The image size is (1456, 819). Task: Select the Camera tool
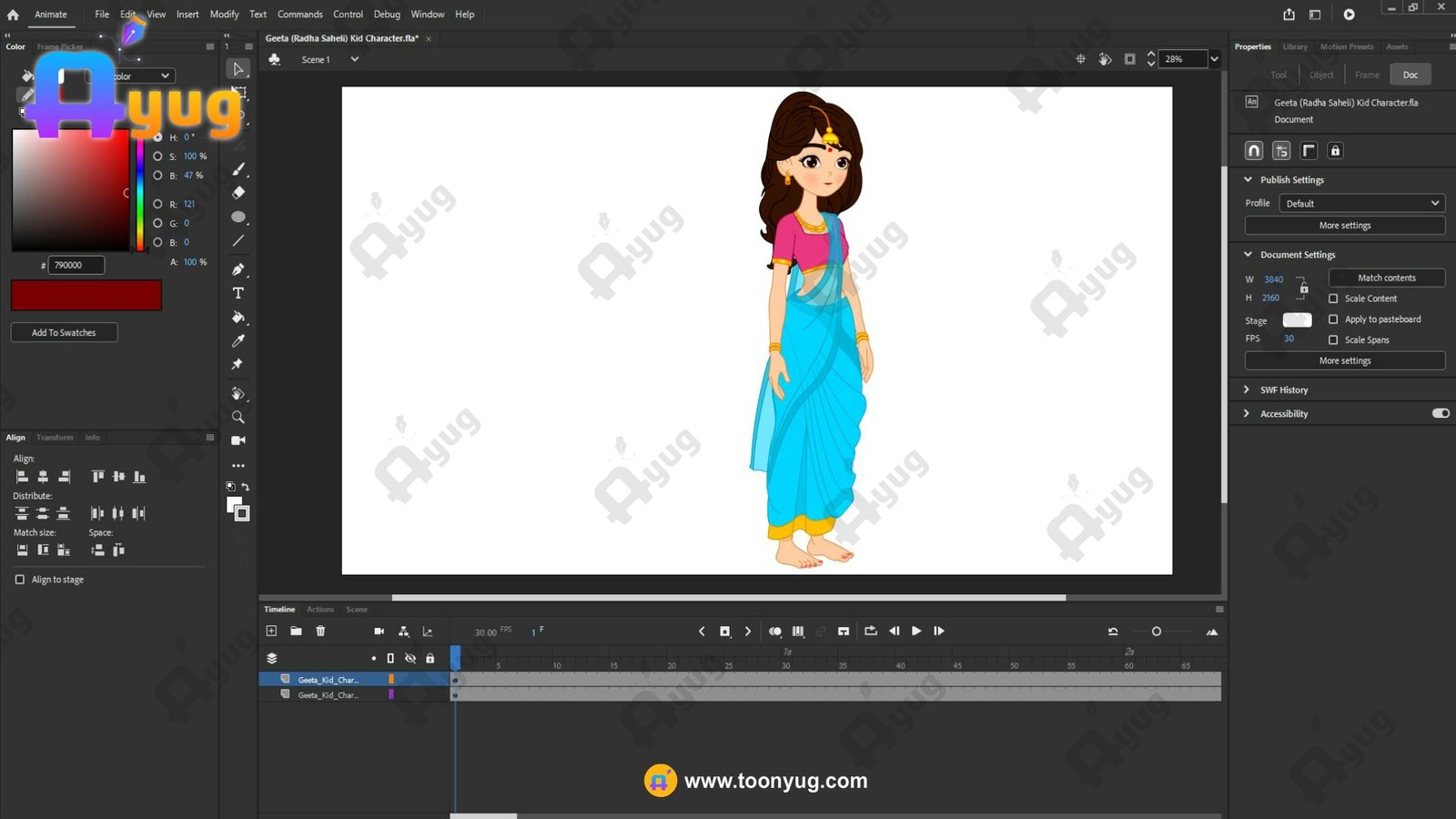coord(238,440)
